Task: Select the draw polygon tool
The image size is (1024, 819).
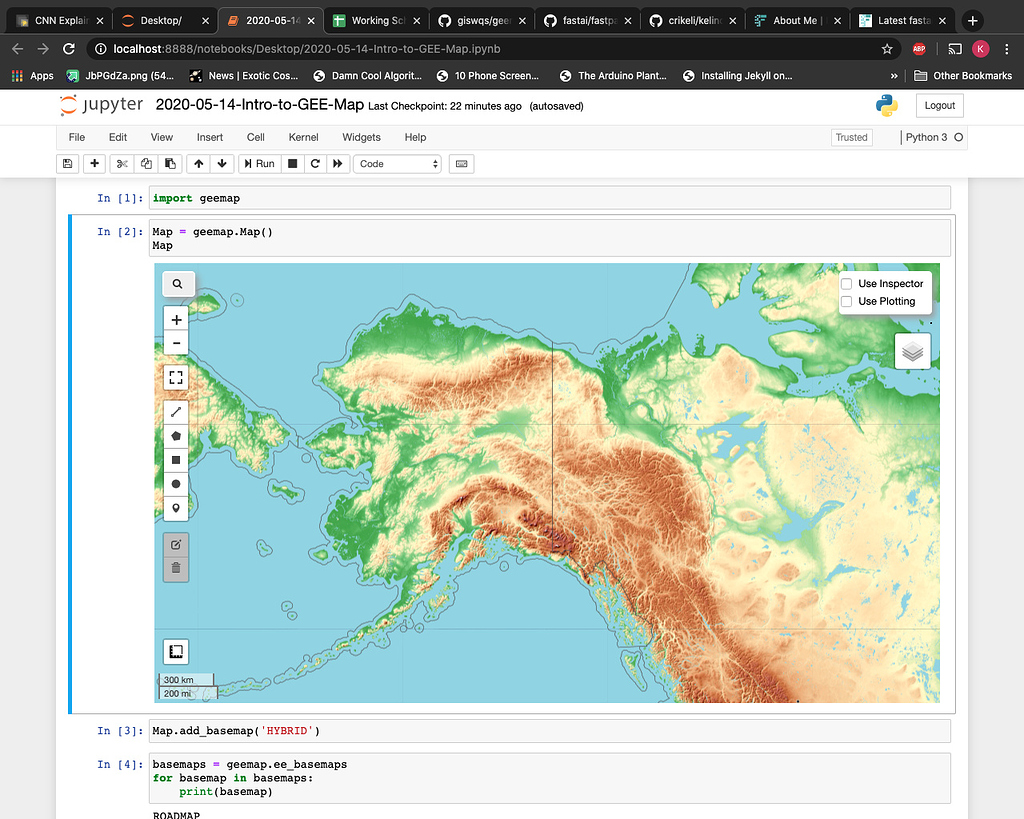Action: 176,435
